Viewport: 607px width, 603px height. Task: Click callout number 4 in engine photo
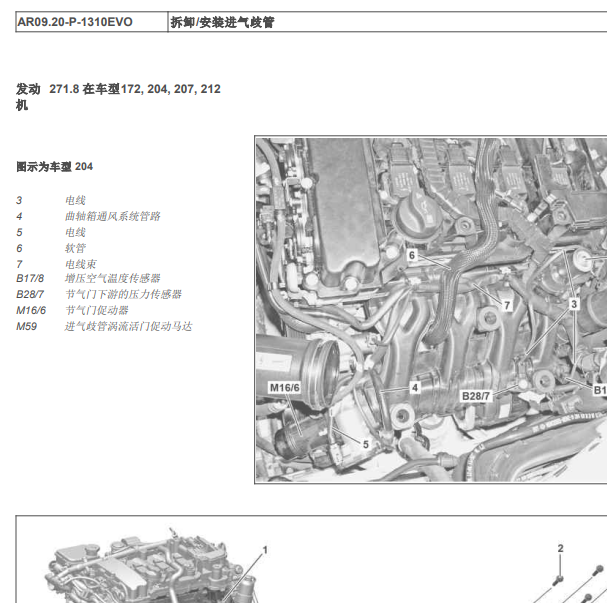pos(415,387)
